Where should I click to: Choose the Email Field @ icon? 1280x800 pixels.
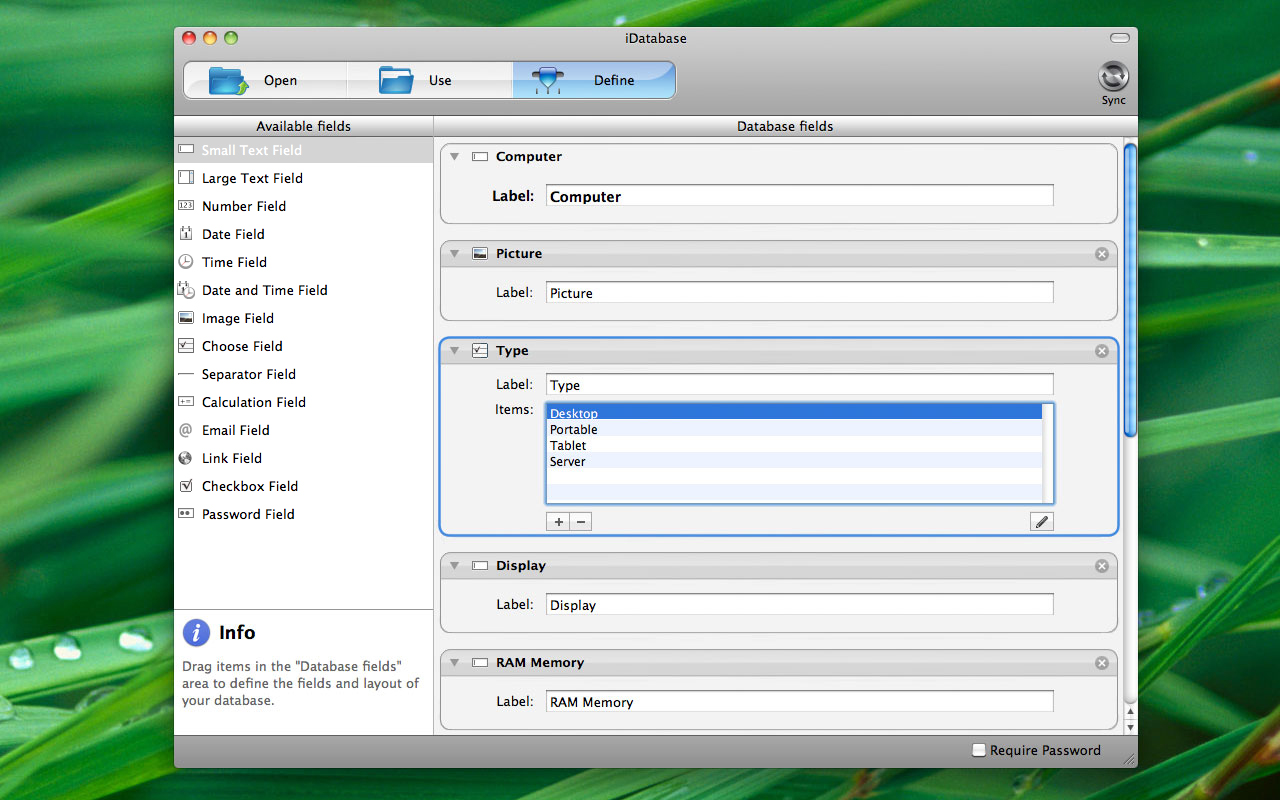(x=186, y=430)
